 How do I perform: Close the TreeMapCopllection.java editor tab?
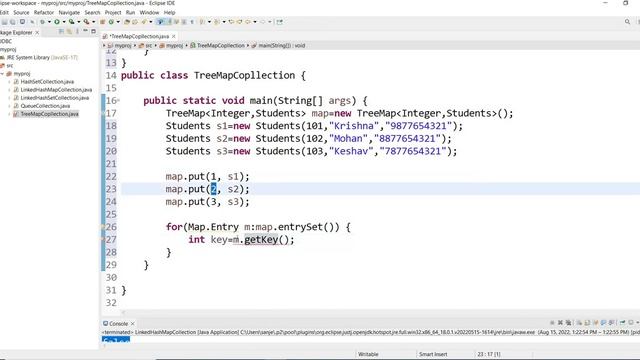point(174,36)
